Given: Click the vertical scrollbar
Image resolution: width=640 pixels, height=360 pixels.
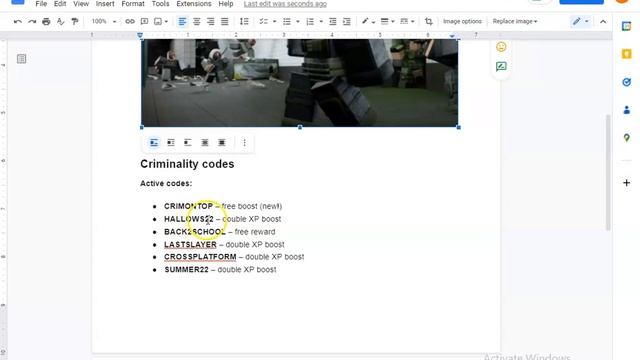Looking at the screenshot, I should pyautogui.click(x=608, y=173).
